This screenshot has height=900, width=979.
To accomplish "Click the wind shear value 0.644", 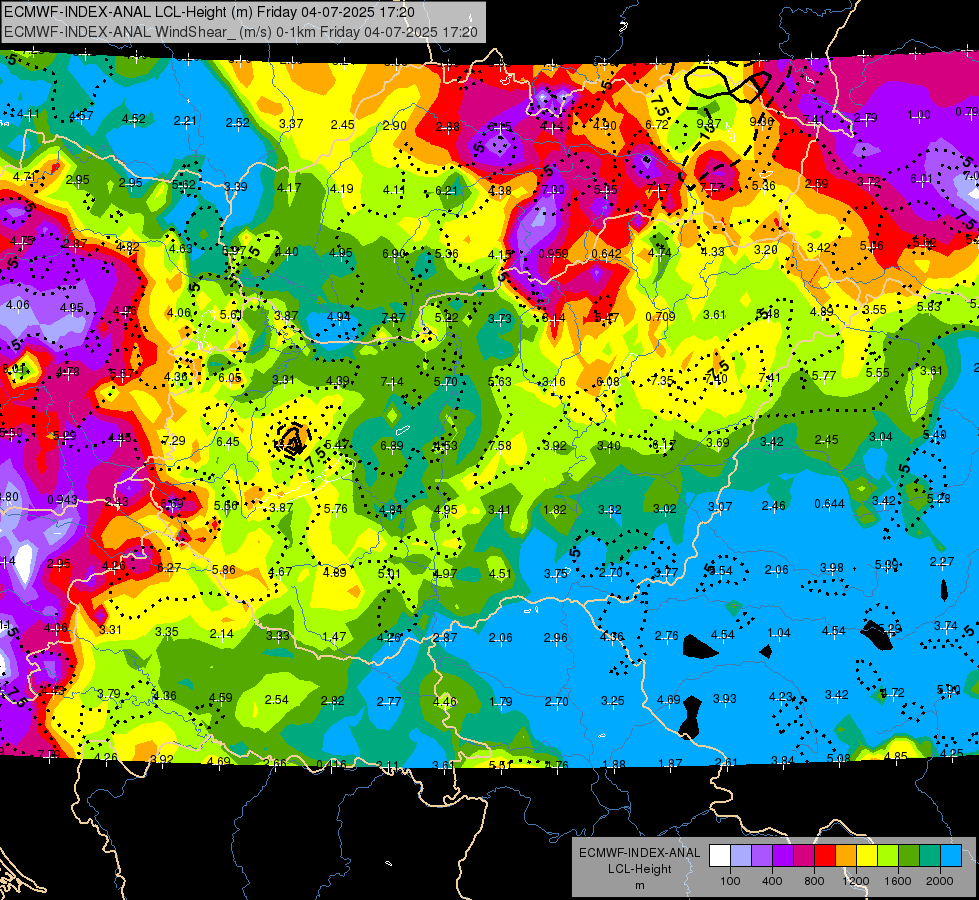I will [829, 504].
